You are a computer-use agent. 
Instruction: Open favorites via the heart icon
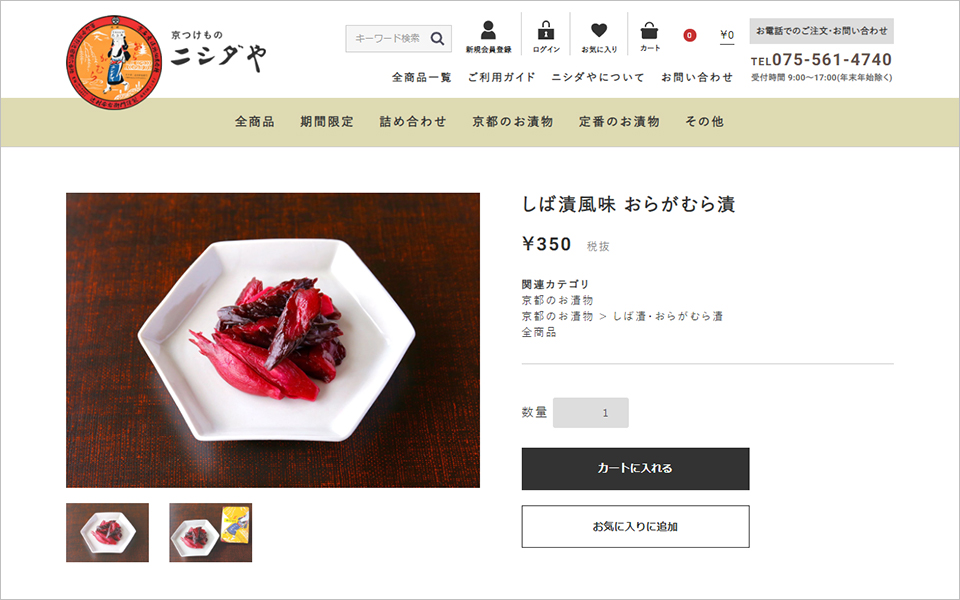[x=599, y=30]
